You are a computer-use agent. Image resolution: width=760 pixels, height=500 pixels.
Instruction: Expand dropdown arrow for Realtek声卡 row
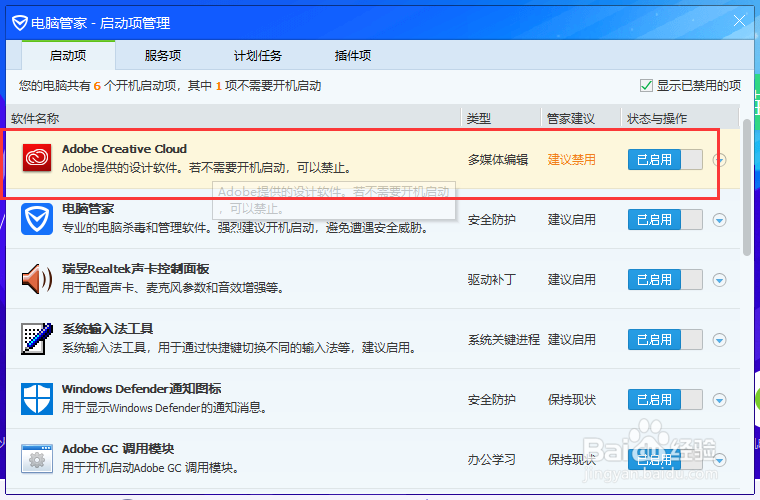pos(719,280)
